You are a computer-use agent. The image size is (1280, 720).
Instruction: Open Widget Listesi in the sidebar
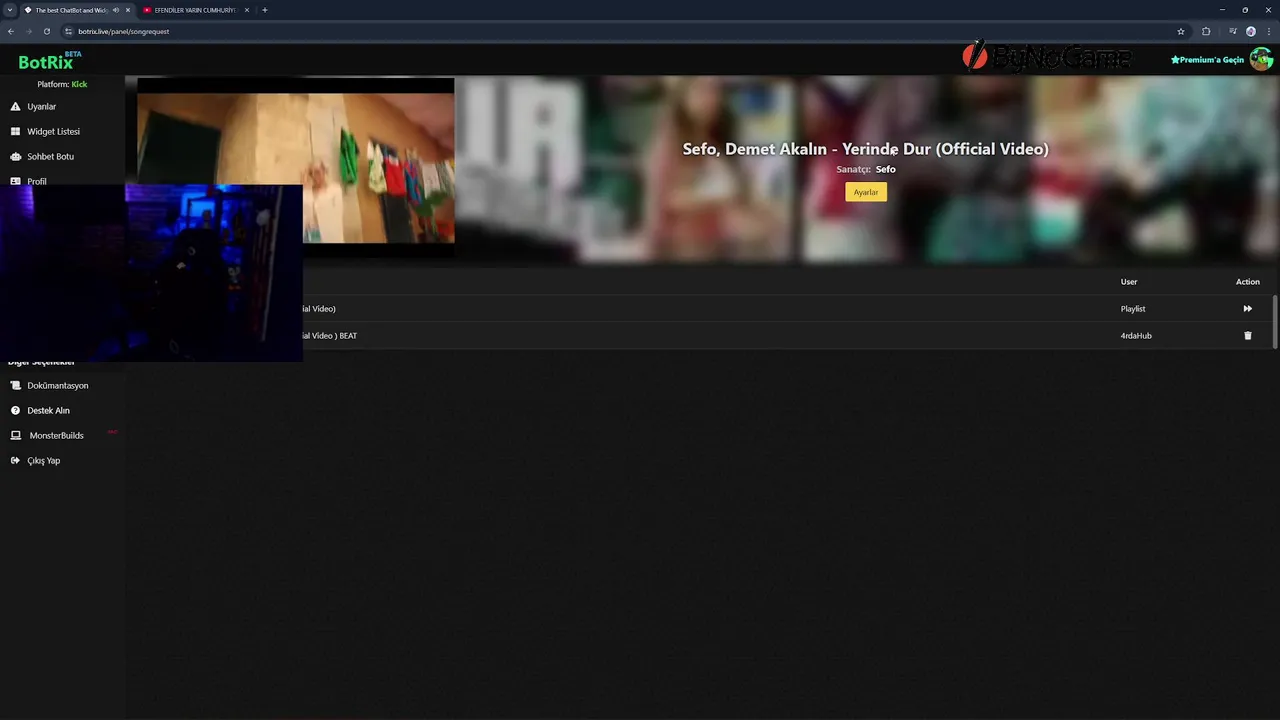[53, 131]
